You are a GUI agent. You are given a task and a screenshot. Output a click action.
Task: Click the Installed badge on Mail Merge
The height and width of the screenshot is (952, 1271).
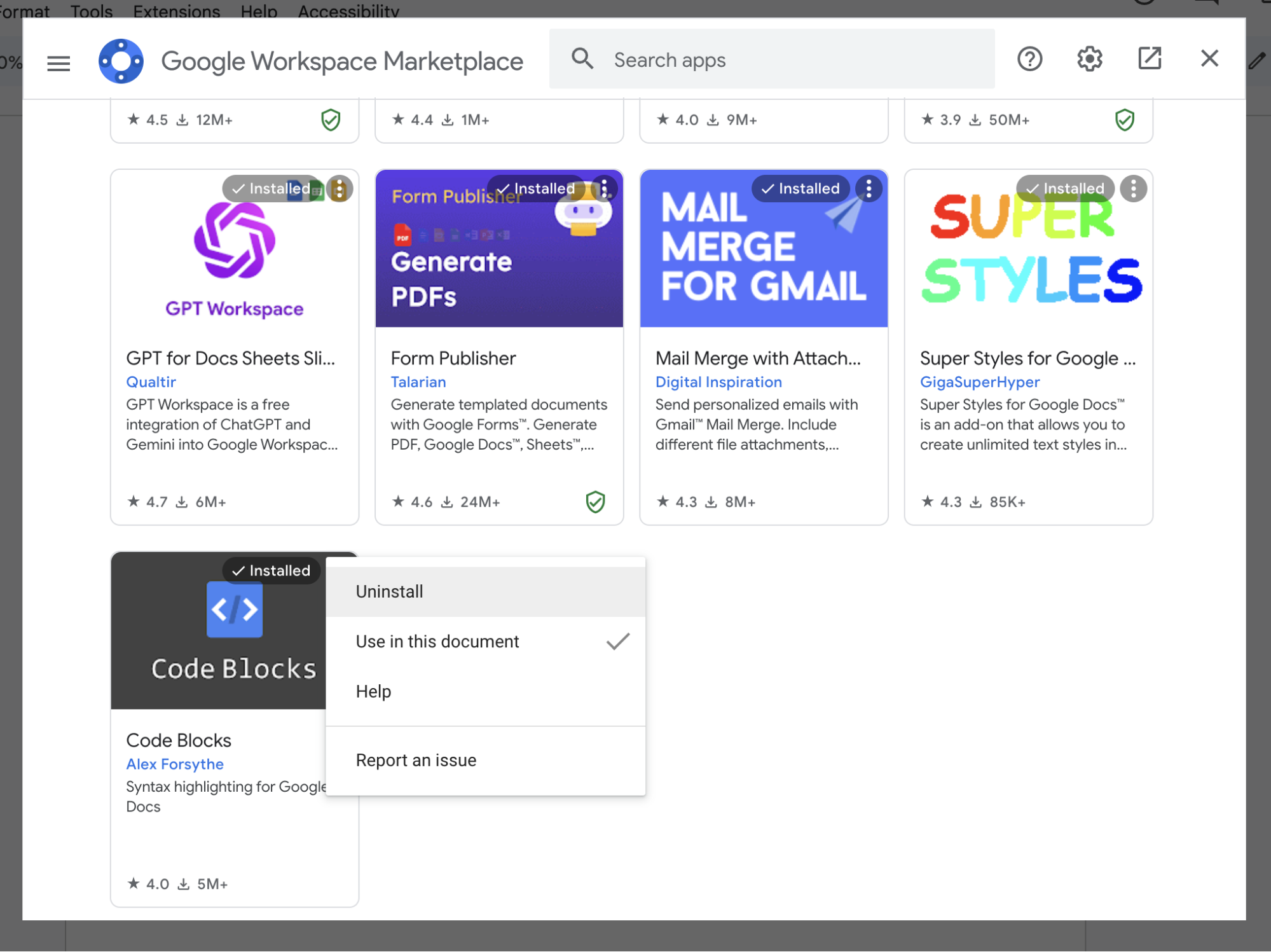[800, 189]
